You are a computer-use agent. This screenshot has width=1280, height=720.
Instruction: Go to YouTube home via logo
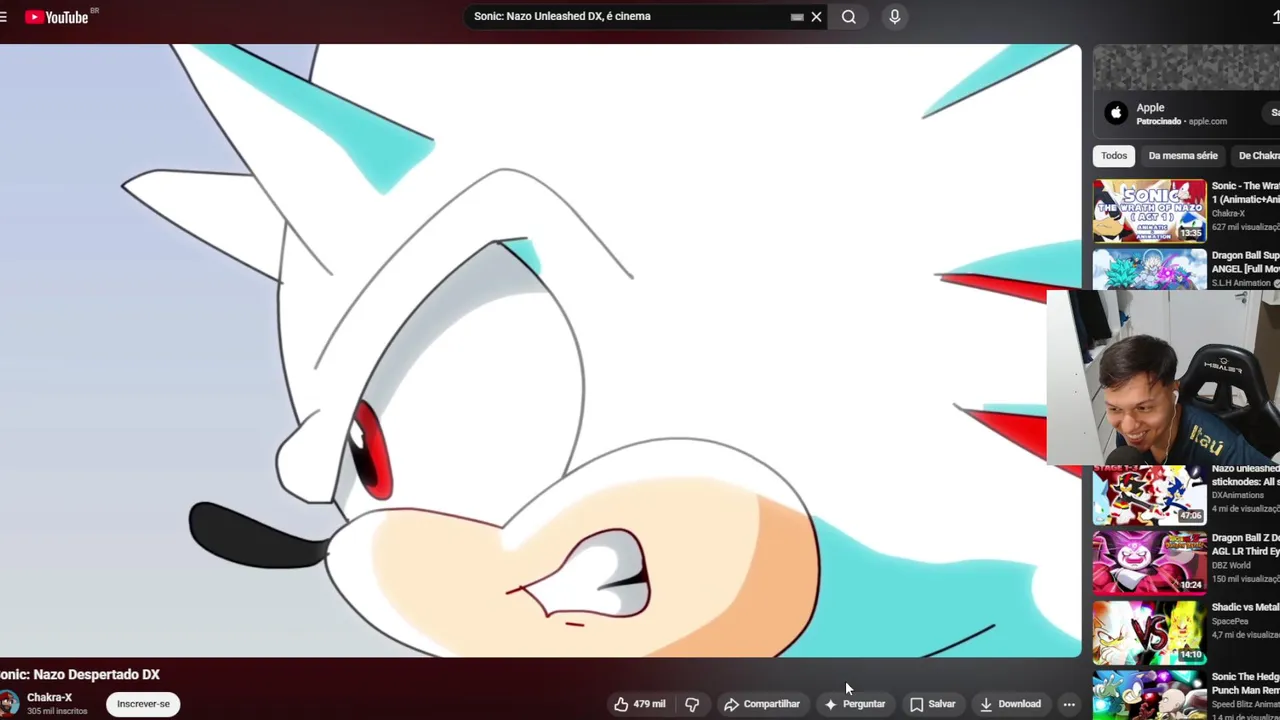[x=57, y=17]
